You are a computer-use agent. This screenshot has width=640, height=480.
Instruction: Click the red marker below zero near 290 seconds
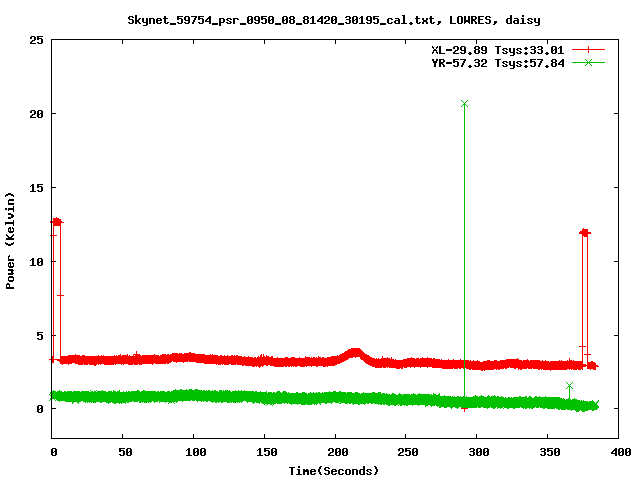tap(464, 409)
